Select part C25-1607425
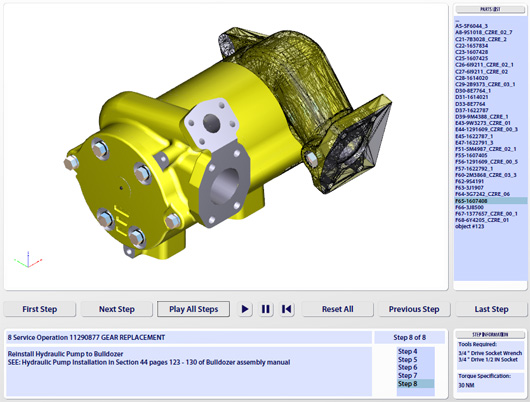530x402 pixels. (x=471, y=58)
